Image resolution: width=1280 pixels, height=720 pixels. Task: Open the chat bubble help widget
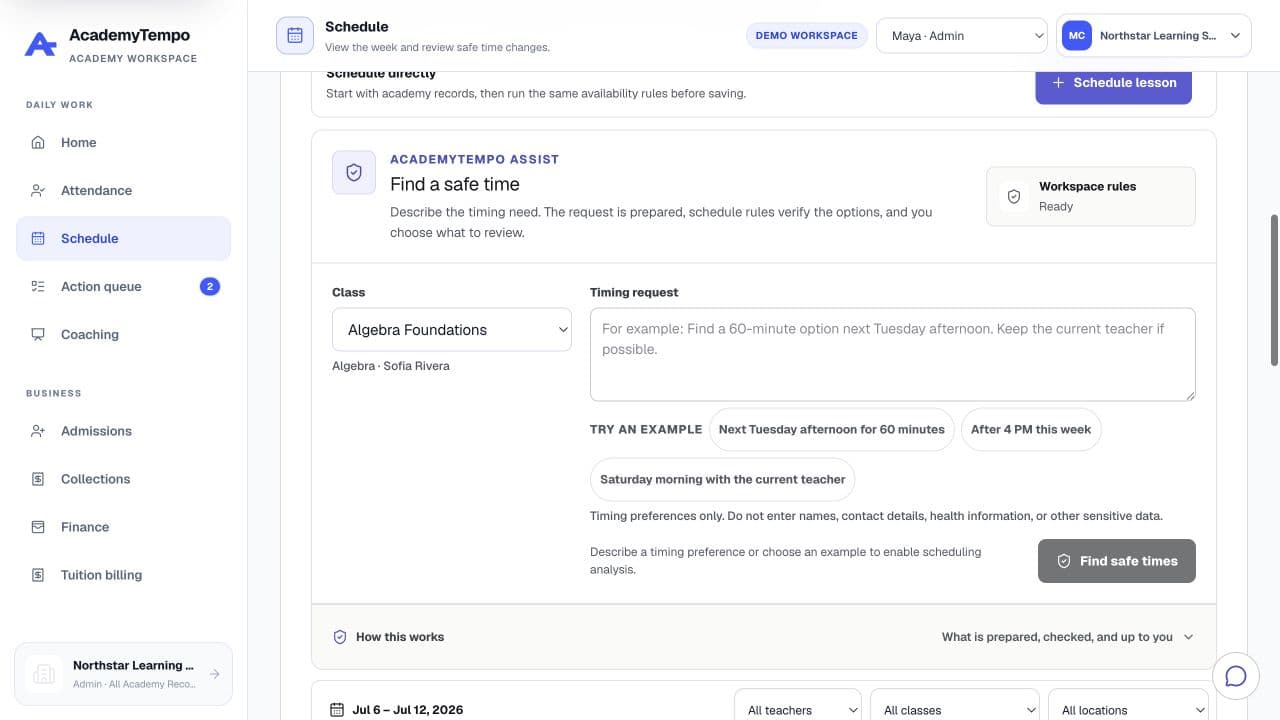[1236, 676]
